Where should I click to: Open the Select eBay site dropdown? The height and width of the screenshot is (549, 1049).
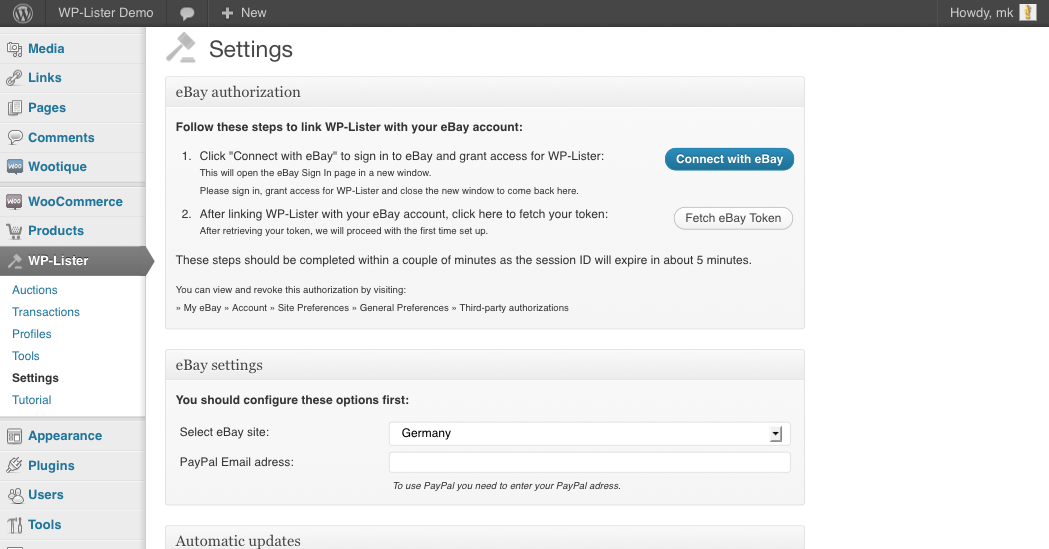click(589, 433)
